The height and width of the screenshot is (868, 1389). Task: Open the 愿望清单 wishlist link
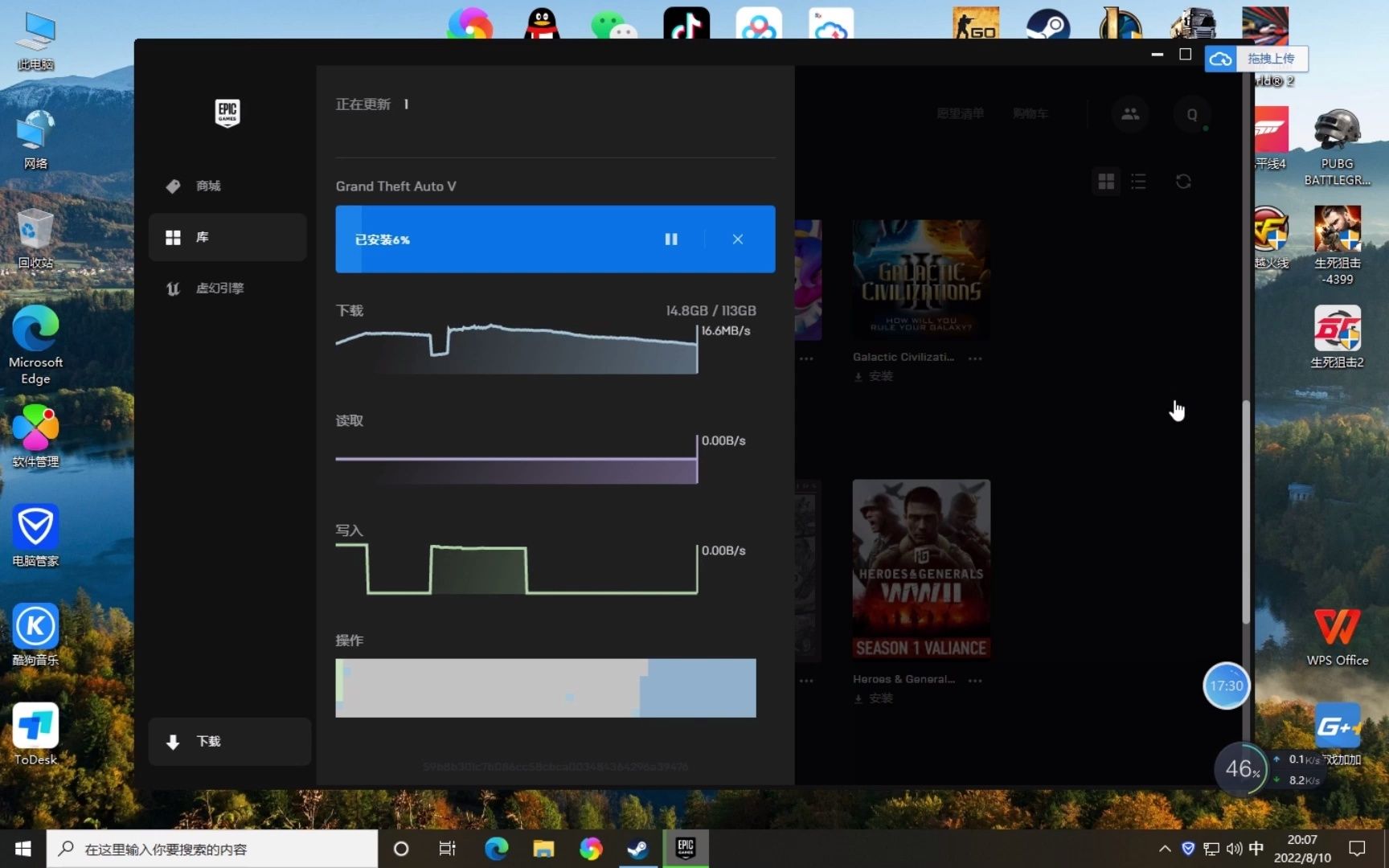coord(960,113)
